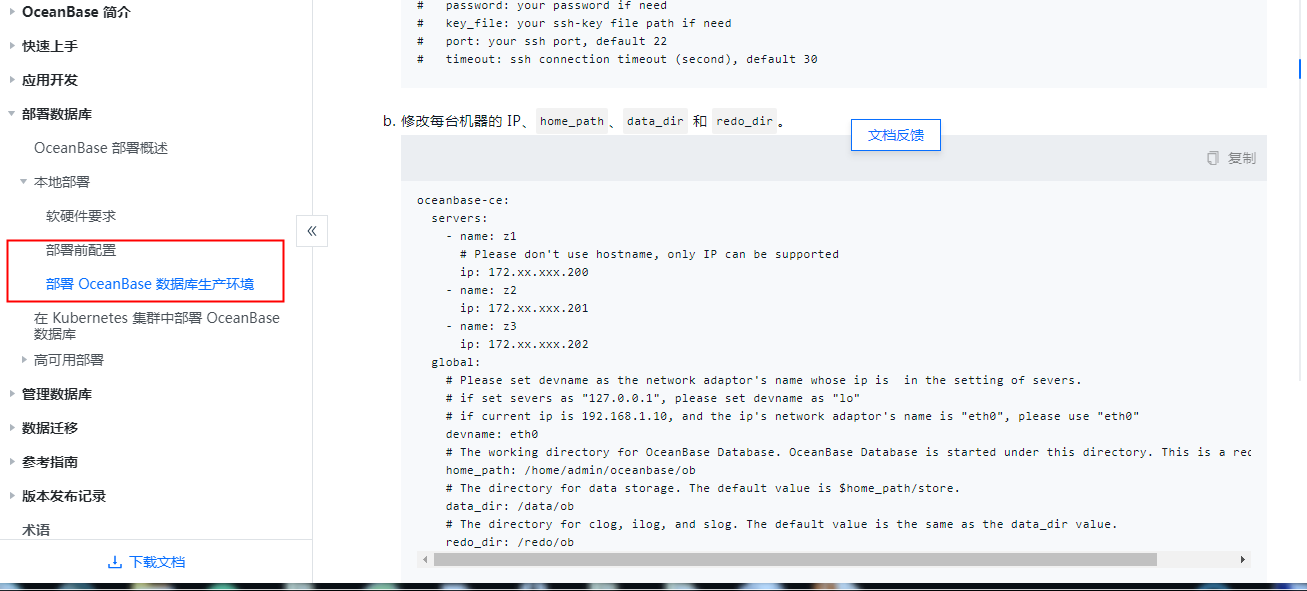Open the 软硬件要求 page
1307x591 pixels.
[81, 216]
